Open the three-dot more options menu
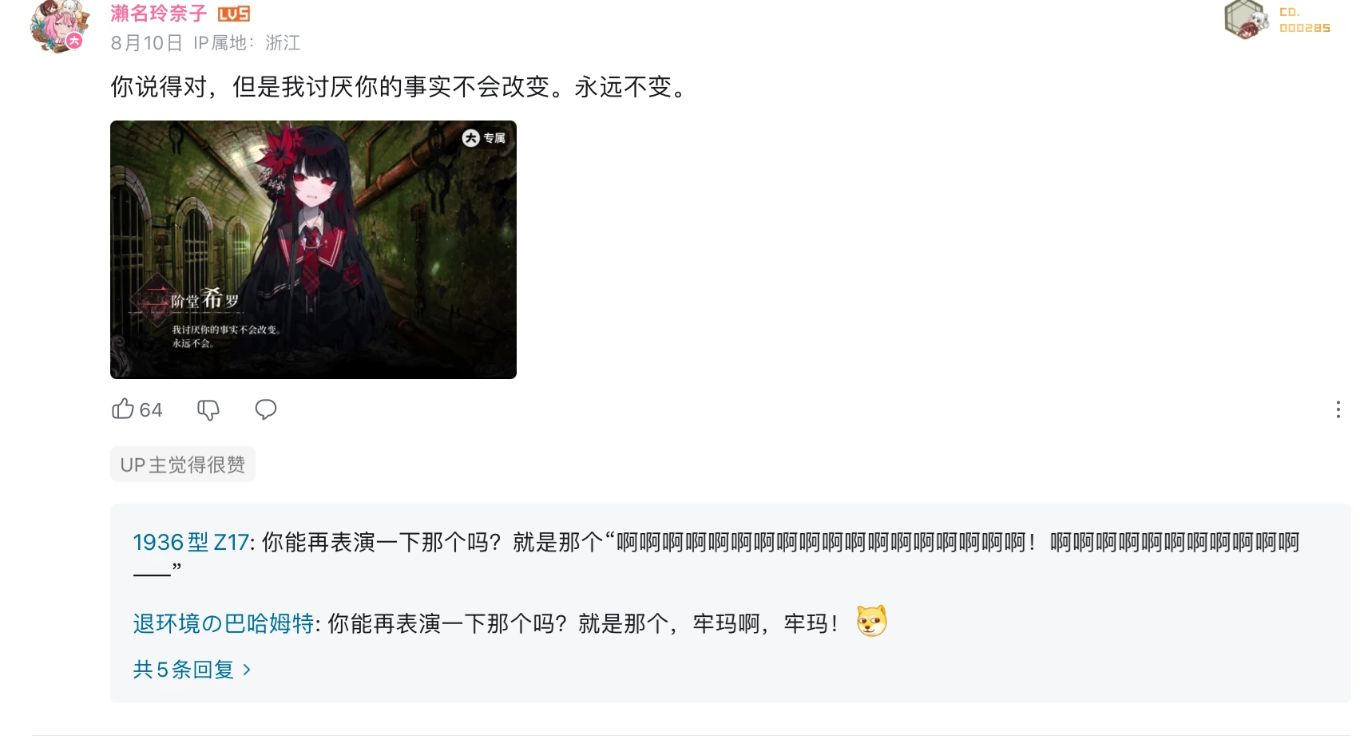 (x=1338, y=409)
